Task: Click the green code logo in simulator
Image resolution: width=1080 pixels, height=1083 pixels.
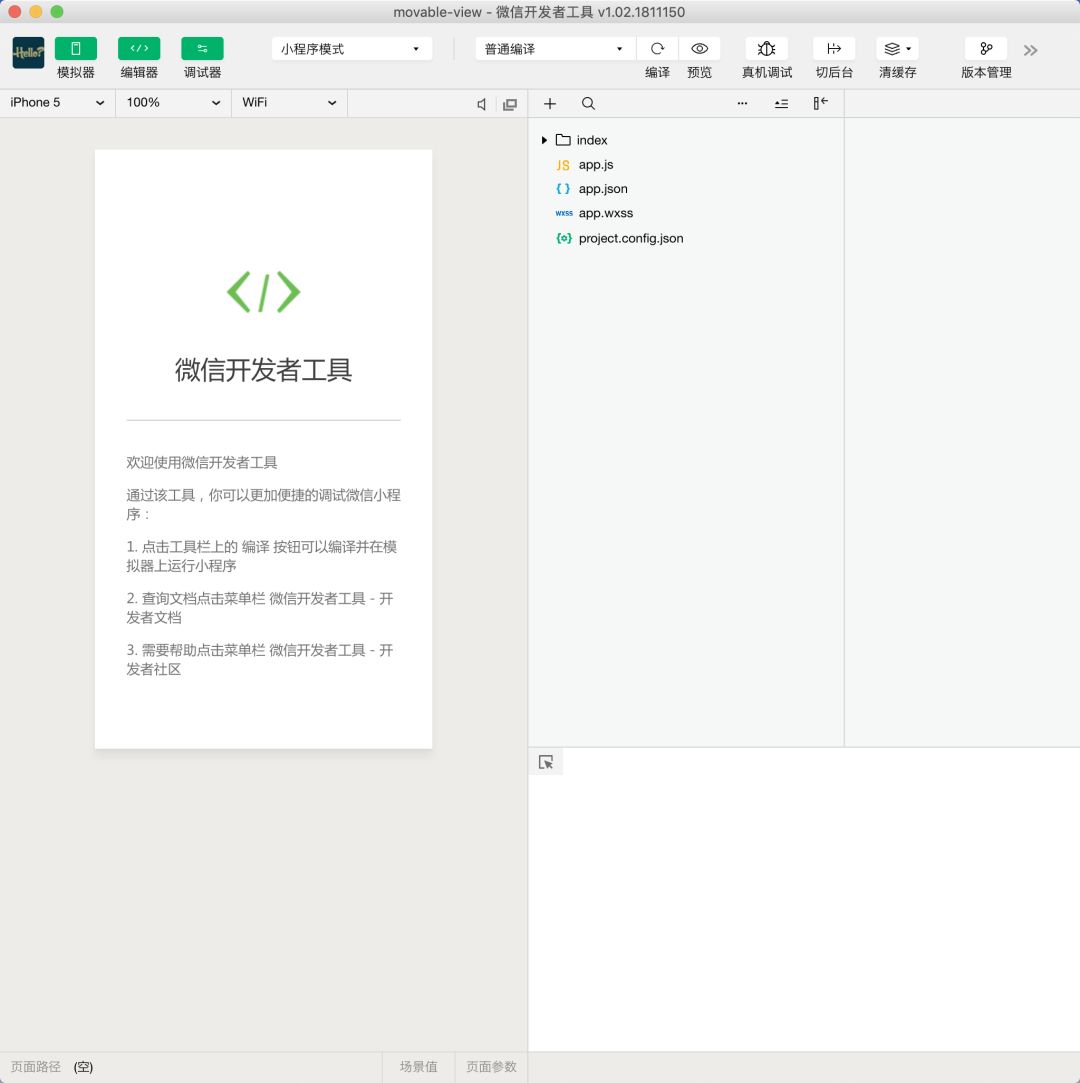Action: pyautogui.click(x=263, y=291)
